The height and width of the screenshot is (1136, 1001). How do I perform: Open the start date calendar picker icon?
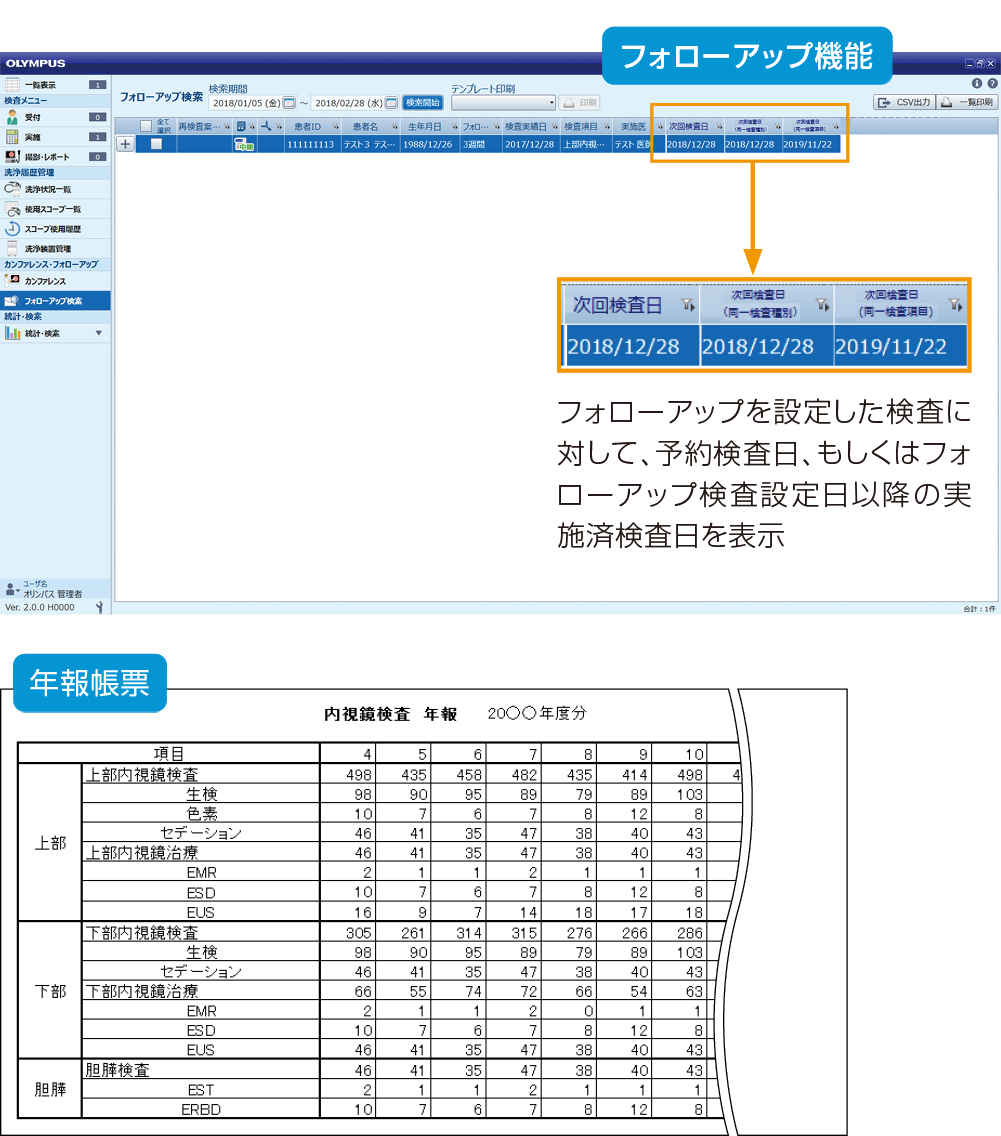point(289,103)
